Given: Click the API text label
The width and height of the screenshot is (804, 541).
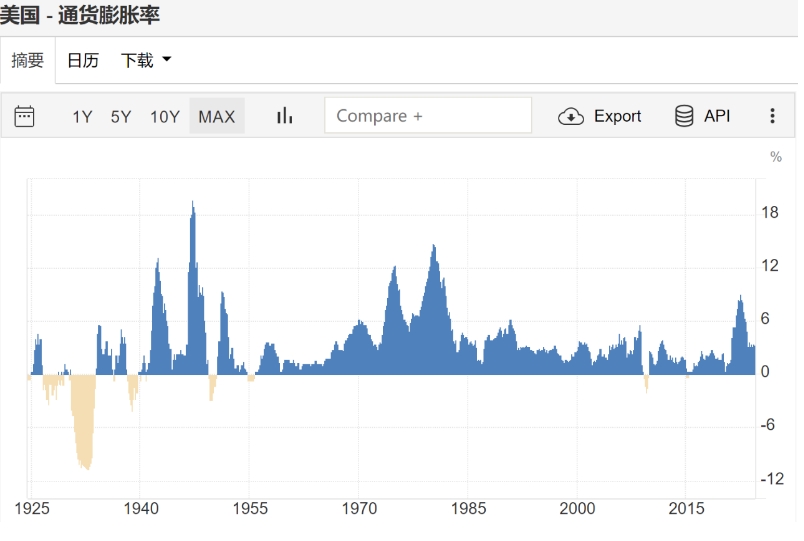Looking at the screenshot, I should (717, 116).
